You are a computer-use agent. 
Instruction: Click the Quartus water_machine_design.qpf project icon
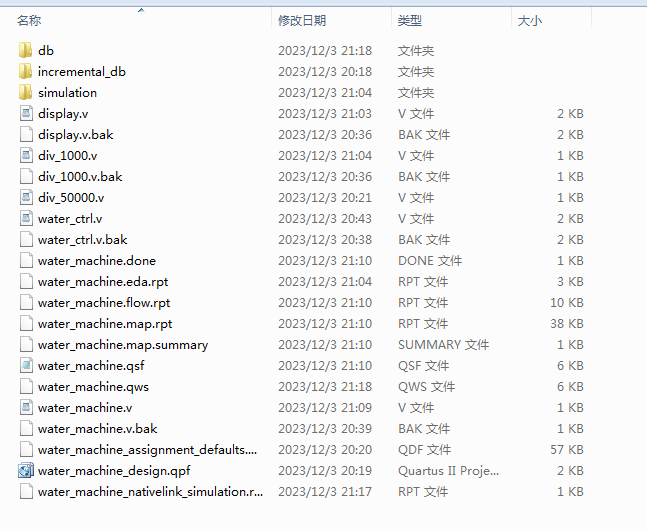point(26,471)
